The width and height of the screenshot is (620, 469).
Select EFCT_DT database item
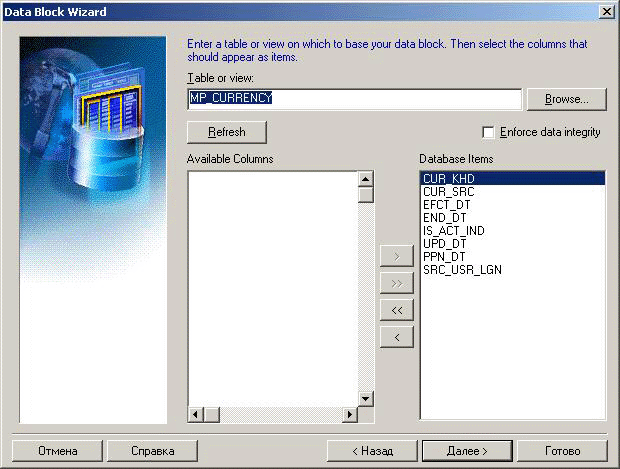(x=446, y=205)
